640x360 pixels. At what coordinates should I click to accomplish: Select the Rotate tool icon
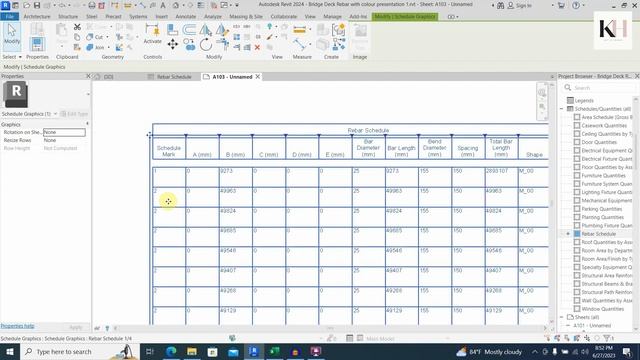(206, 44)
